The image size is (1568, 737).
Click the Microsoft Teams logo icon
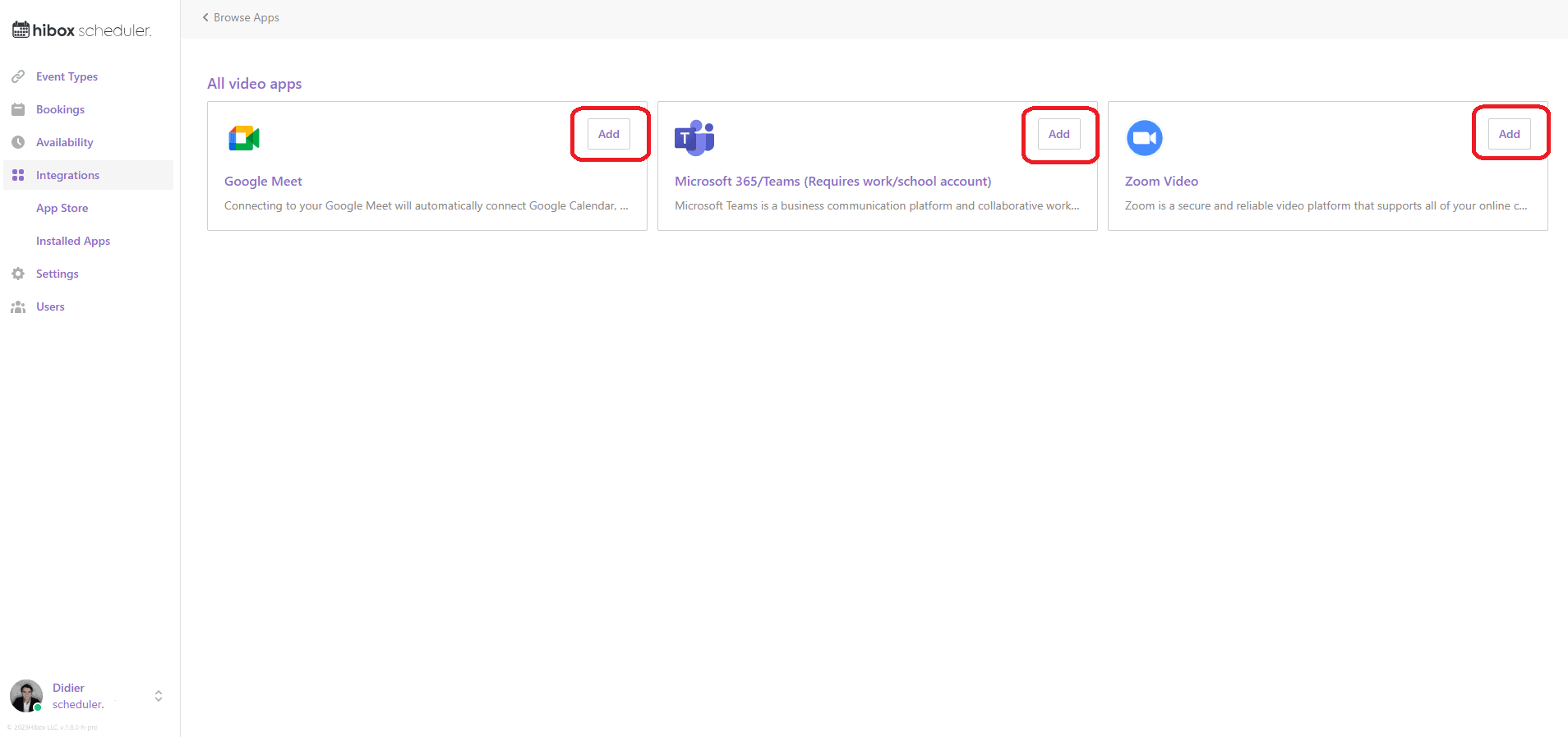point(694,138)
